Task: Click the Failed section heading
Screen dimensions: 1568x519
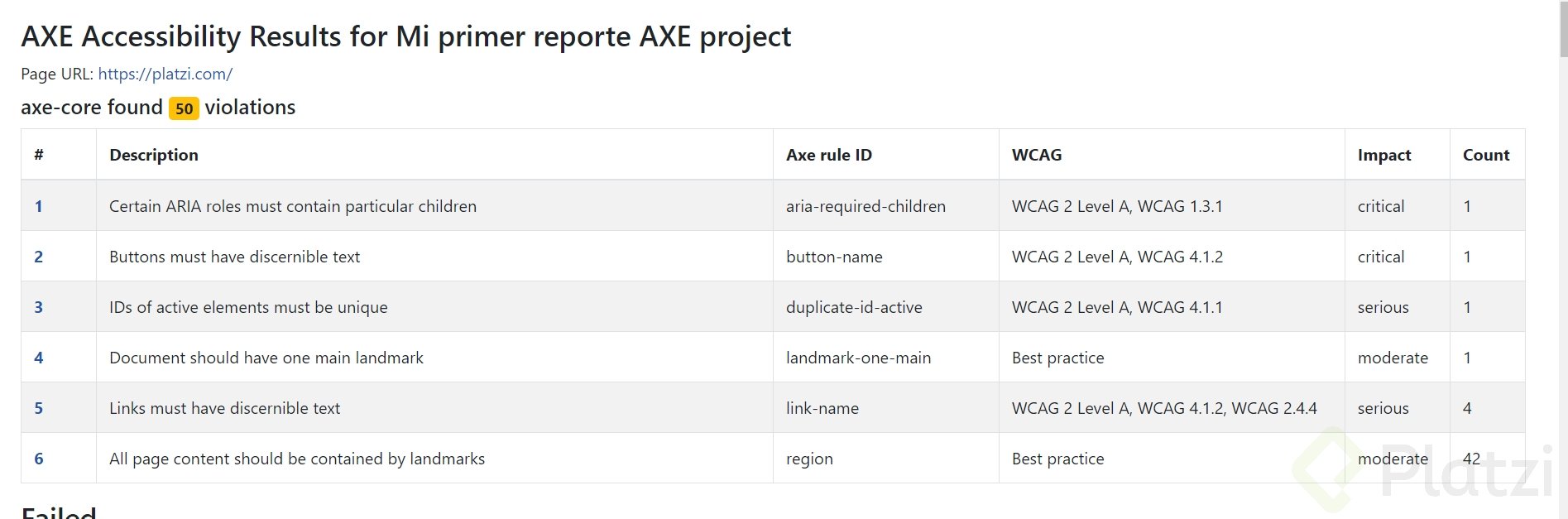Action: coord(56,513)
